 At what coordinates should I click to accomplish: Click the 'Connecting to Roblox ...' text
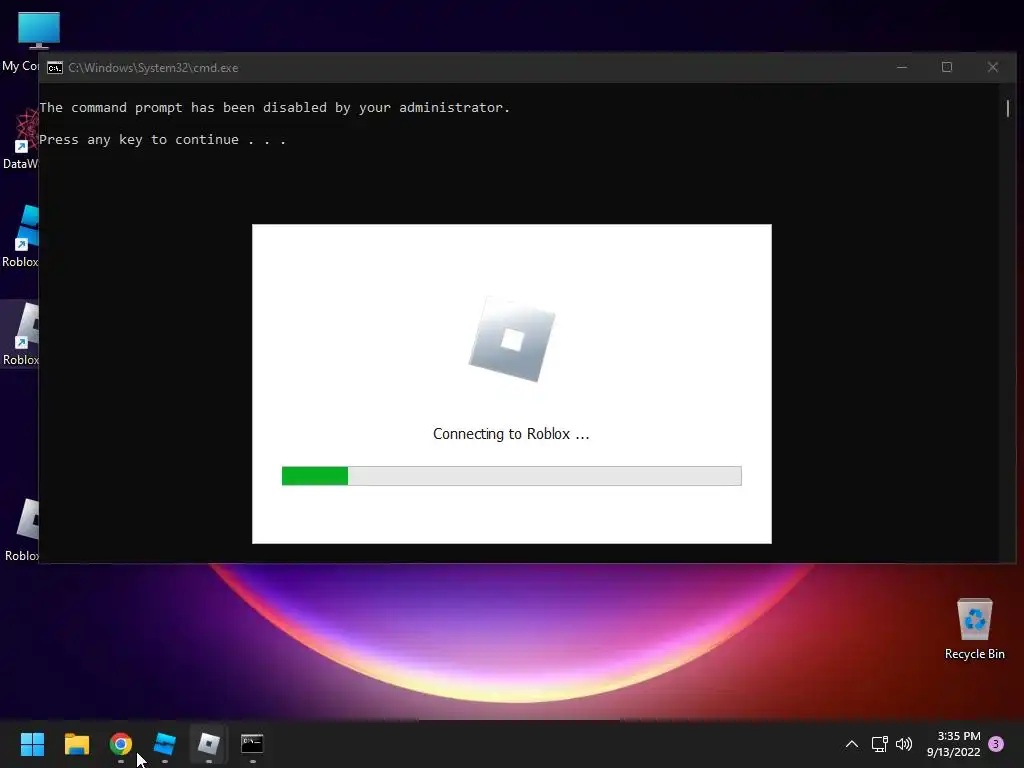(511, 434)
